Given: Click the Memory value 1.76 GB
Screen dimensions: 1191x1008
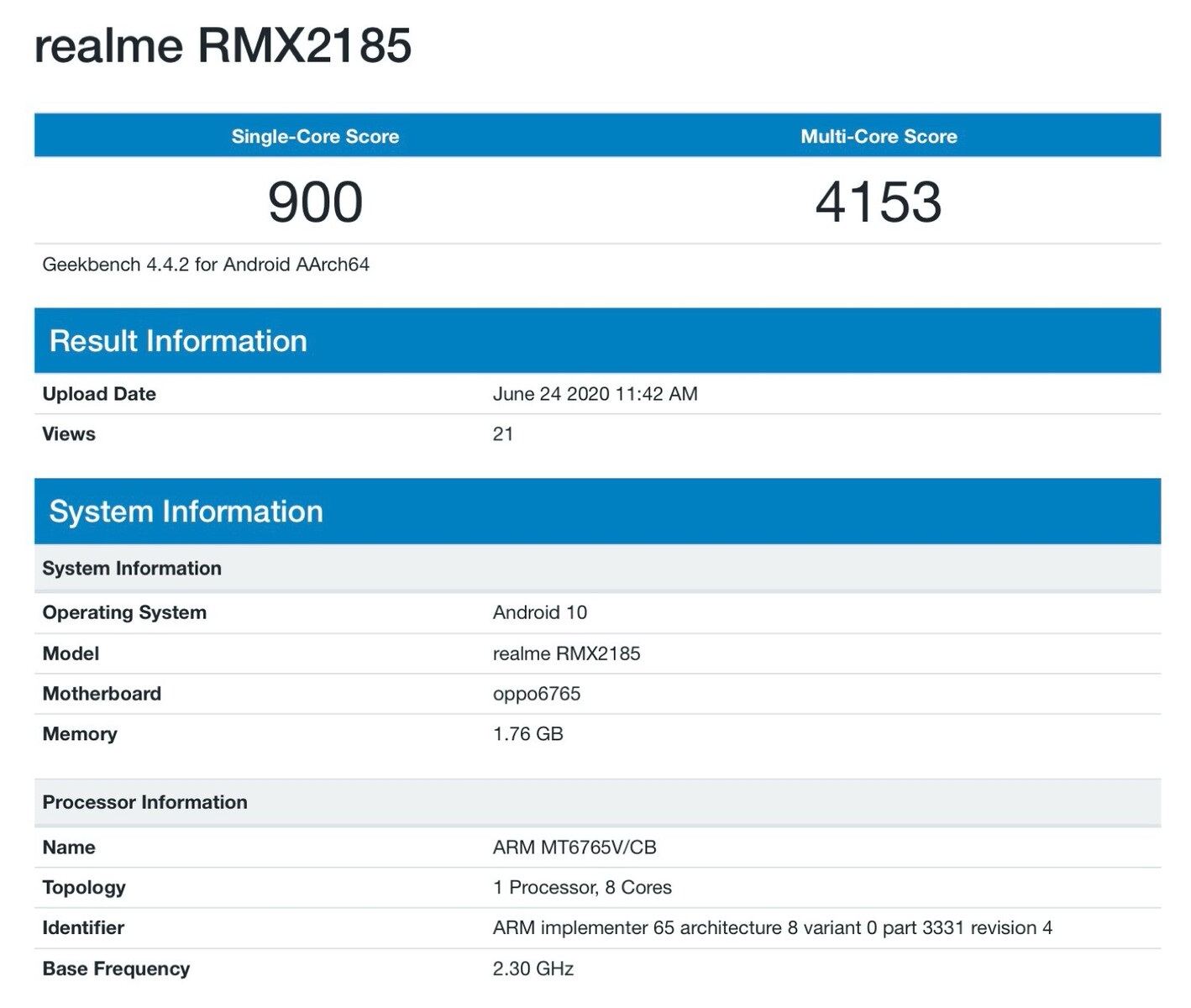Looking at the screenshot, I should [527, 734].
